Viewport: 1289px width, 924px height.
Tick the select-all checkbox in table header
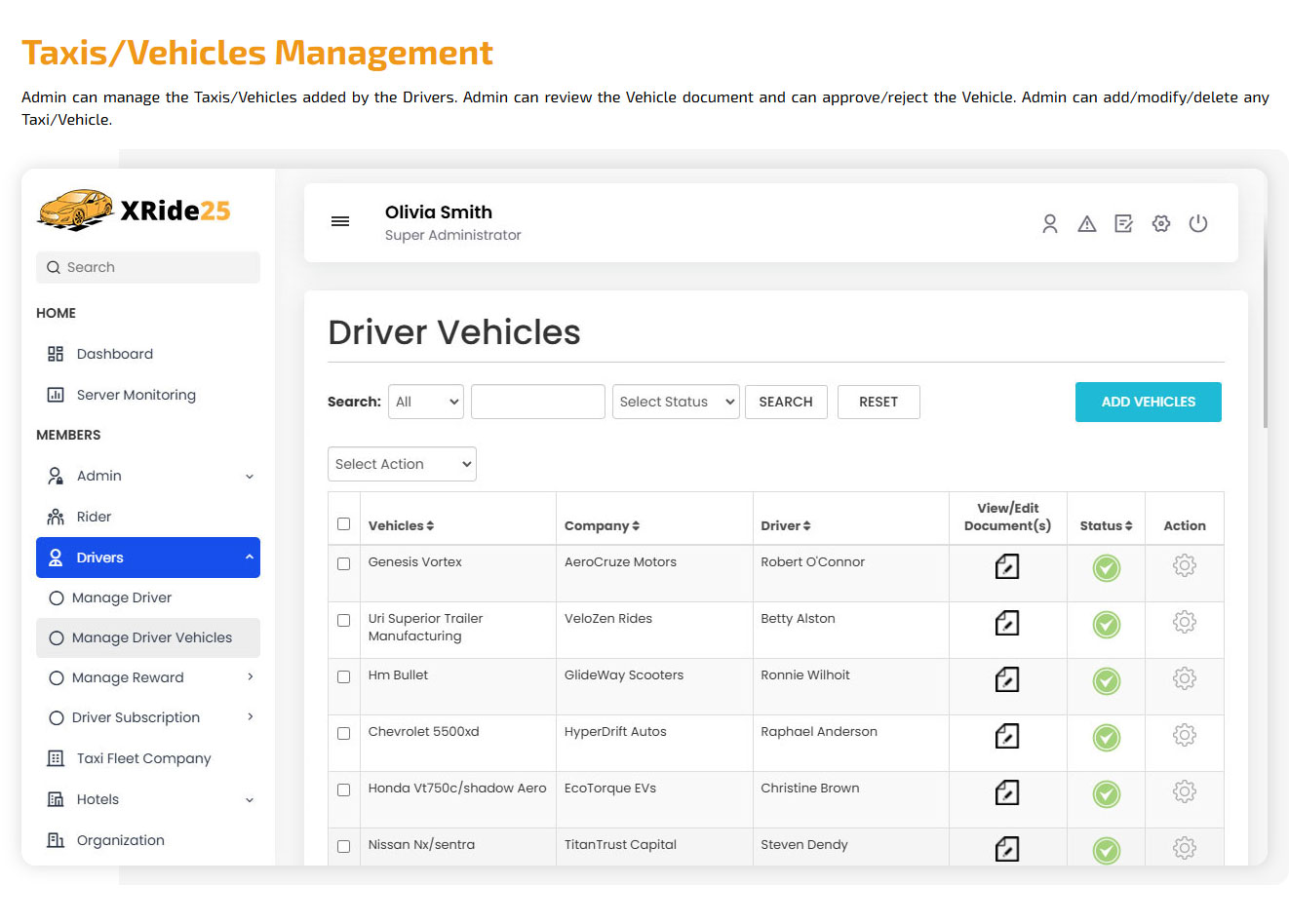click(x=343, y=524)
